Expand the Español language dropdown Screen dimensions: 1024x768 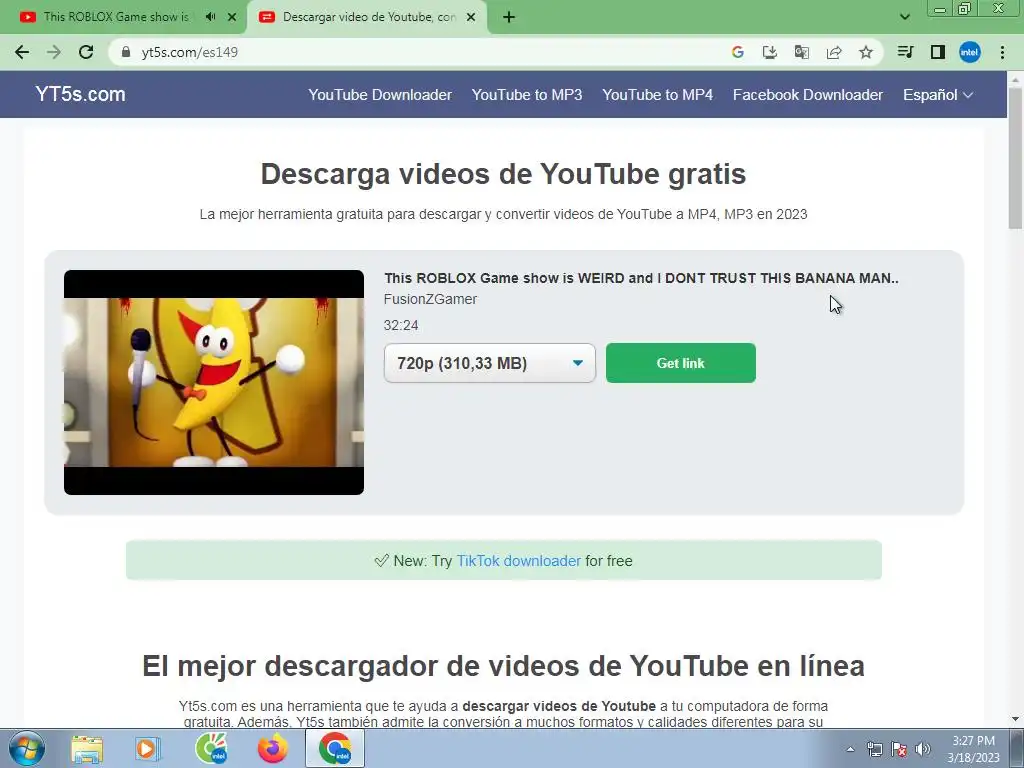tap(938, 95)
